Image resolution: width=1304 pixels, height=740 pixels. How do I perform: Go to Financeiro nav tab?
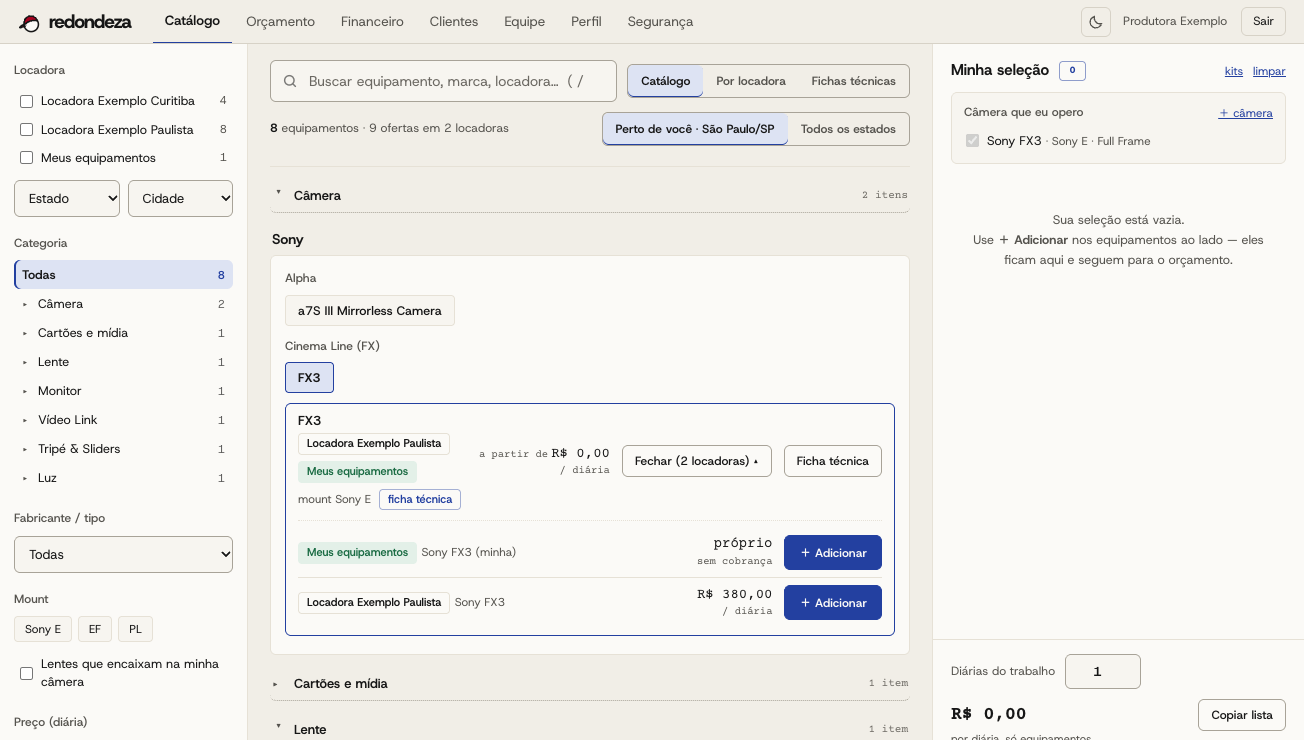point(372,22)
